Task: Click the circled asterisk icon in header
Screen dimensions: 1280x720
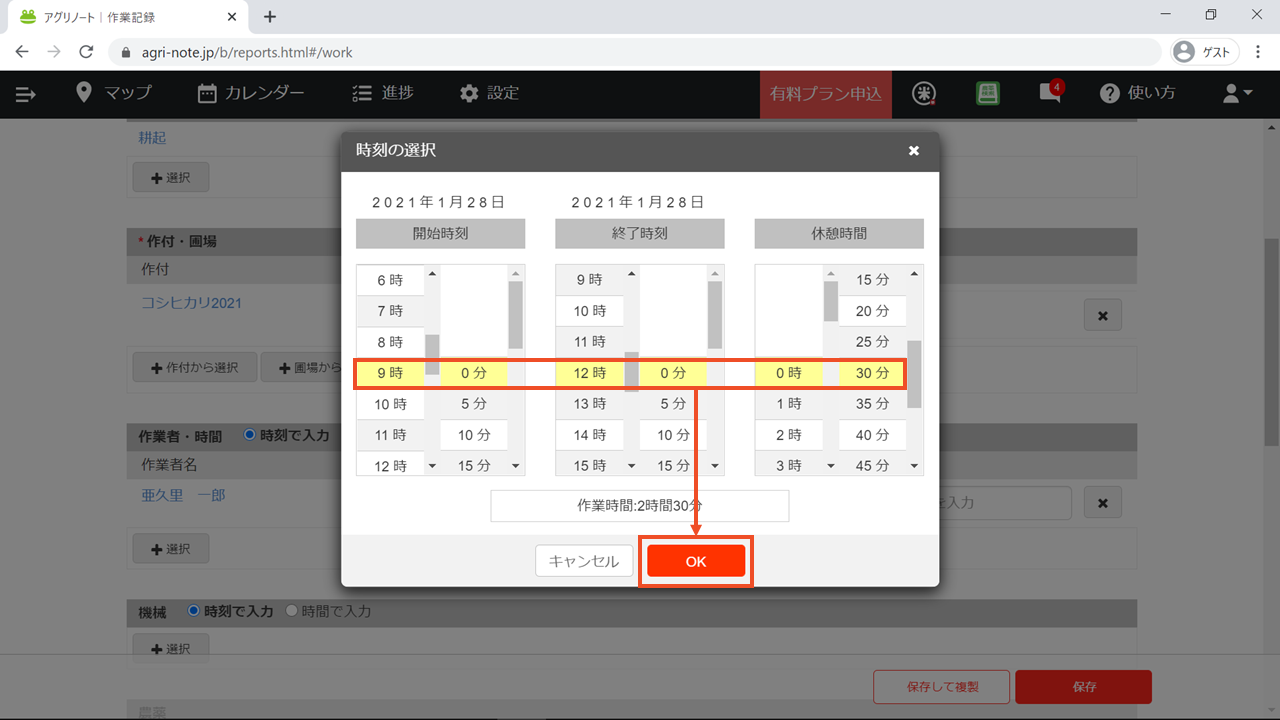Action: 924,93
